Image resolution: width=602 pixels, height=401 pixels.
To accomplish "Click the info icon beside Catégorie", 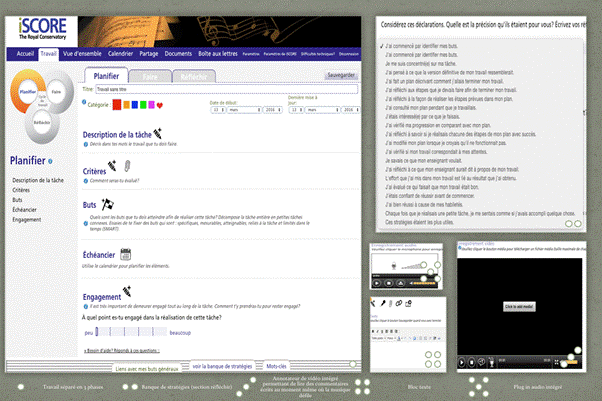I will coord(84,102).
